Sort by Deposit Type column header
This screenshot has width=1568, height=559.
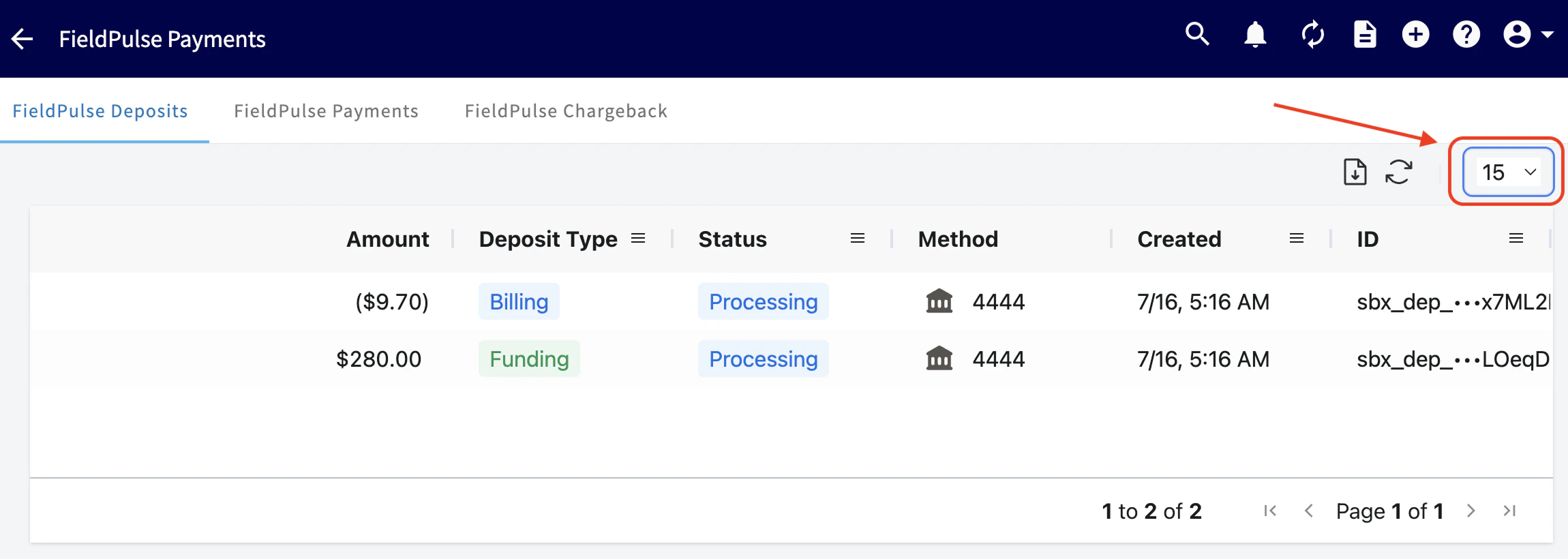coord(548,239)
